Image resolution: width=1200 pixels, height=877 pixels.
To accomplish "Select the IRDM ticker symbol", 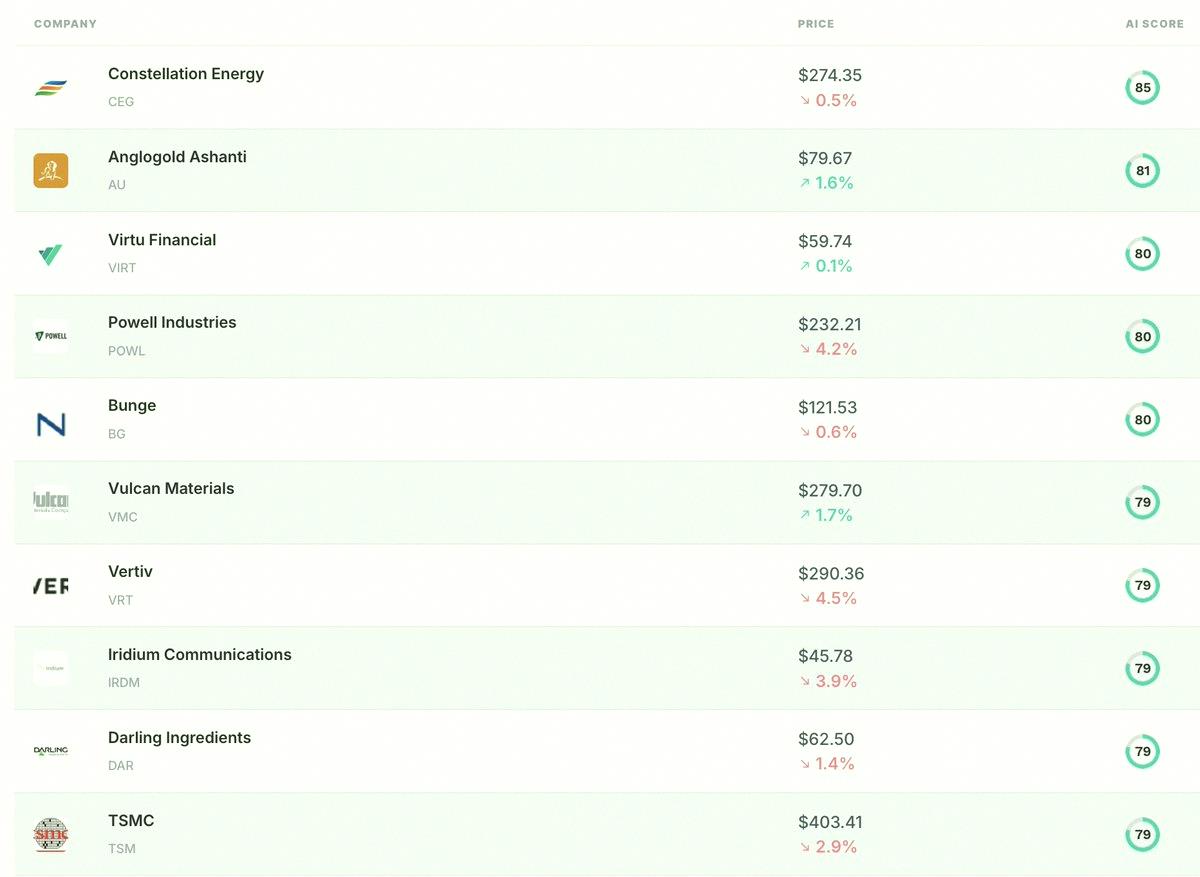I will [124, 683].
